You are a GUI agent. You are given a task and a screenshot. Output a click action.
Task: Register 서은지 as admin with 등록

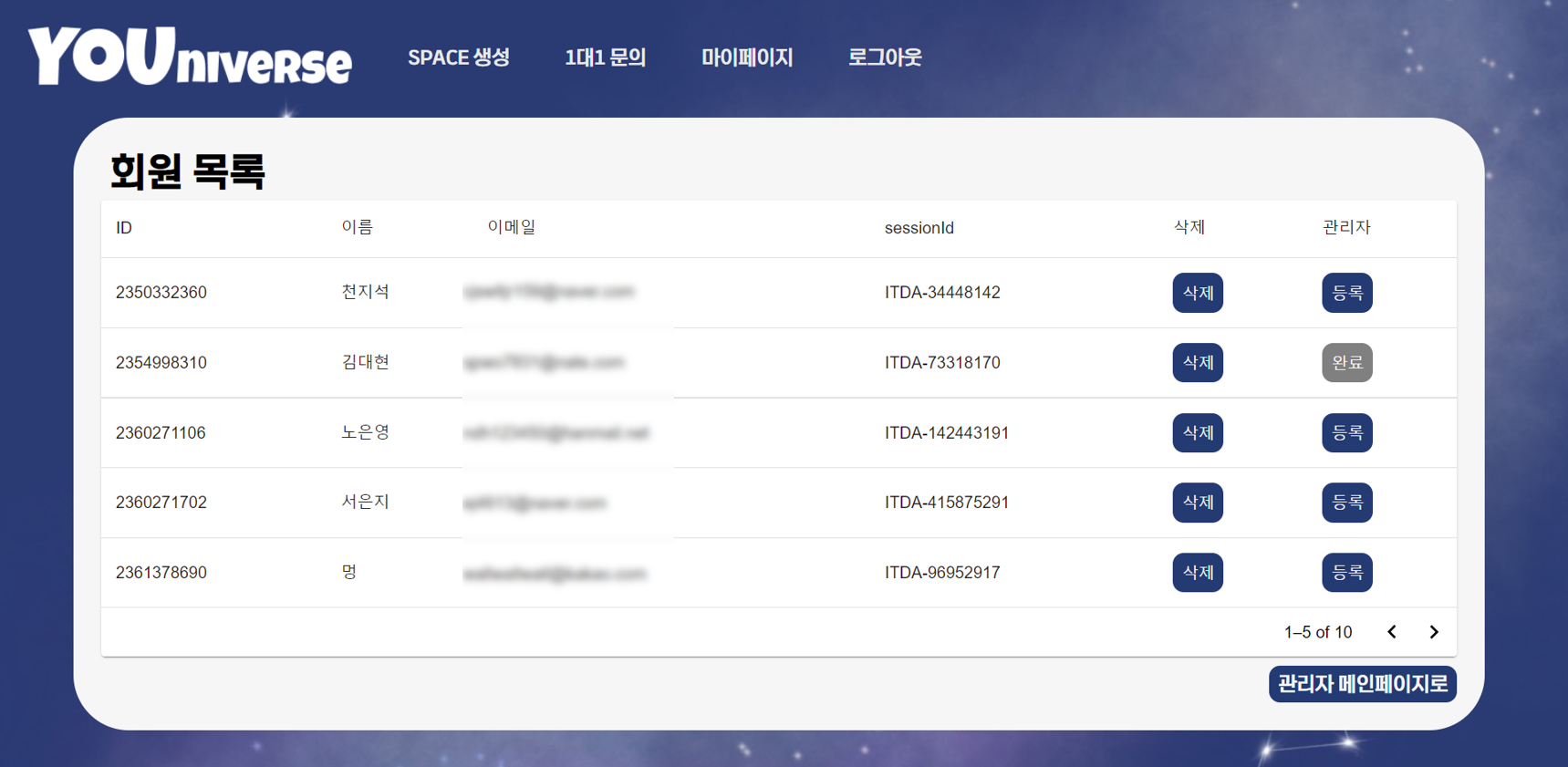(x=1347, y=503)
